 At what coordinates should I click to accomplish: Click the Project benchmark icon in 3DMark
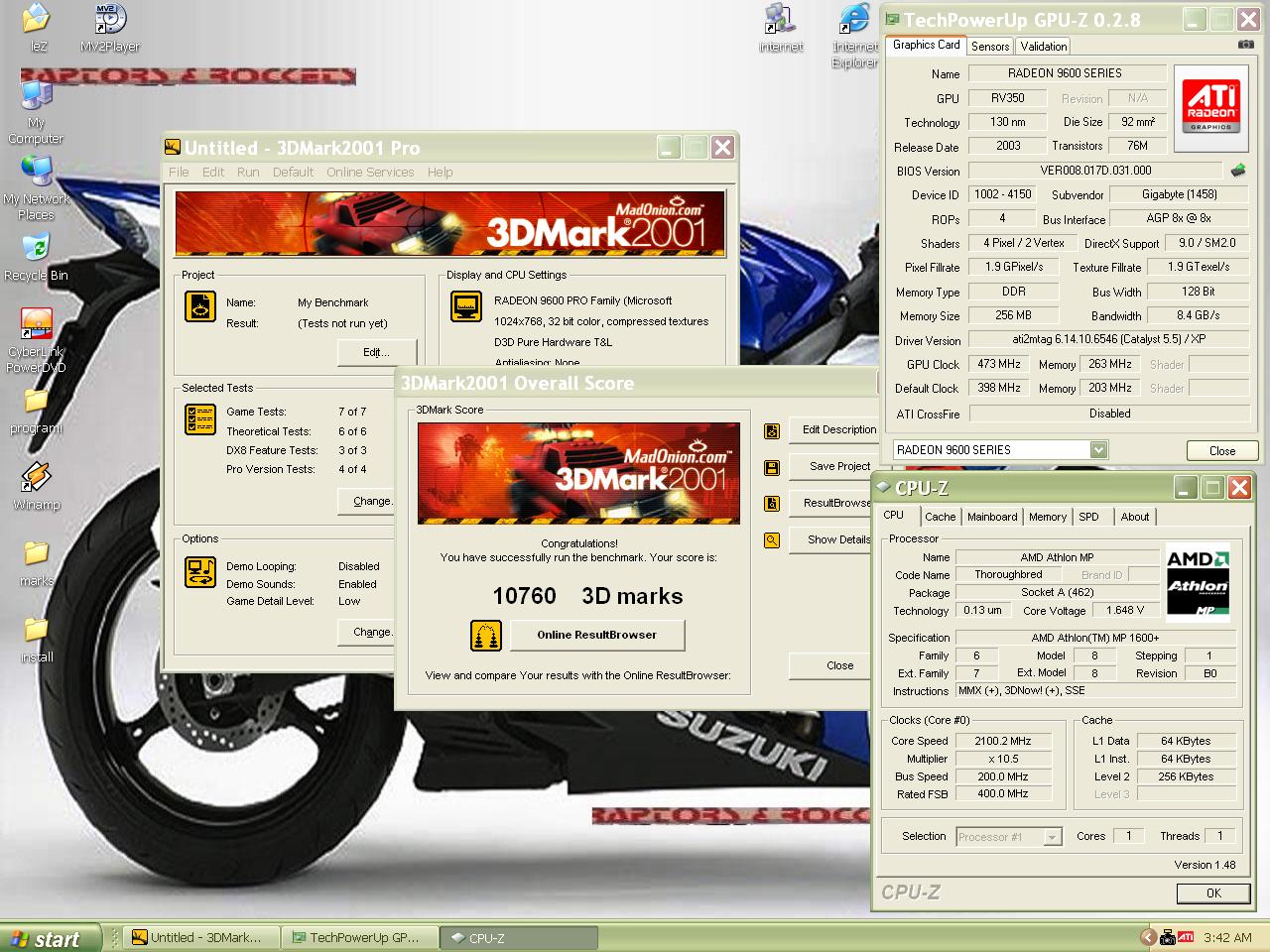point(200,305)
